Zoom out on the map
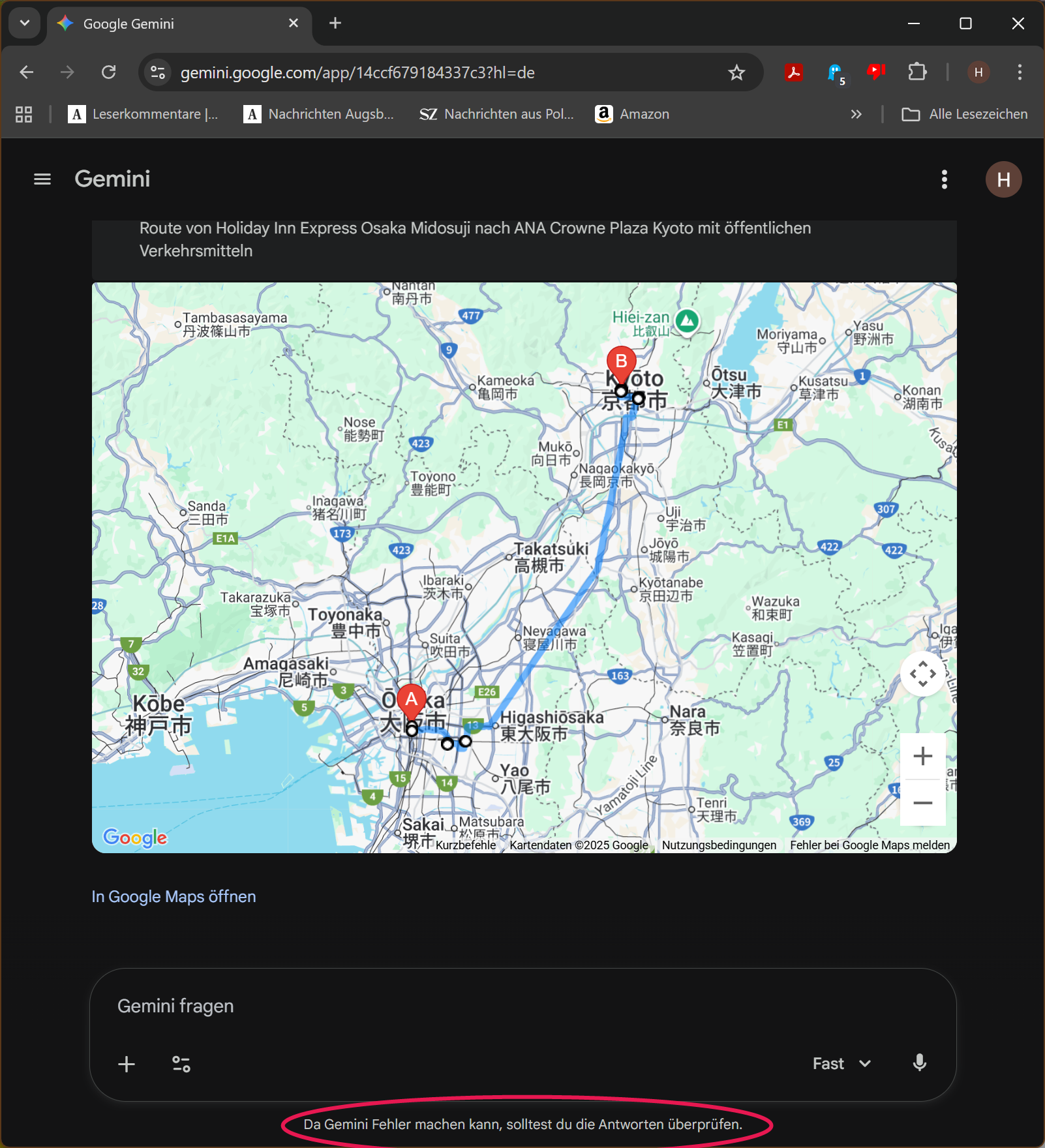 pyautogui.click(x=922, y=803)
